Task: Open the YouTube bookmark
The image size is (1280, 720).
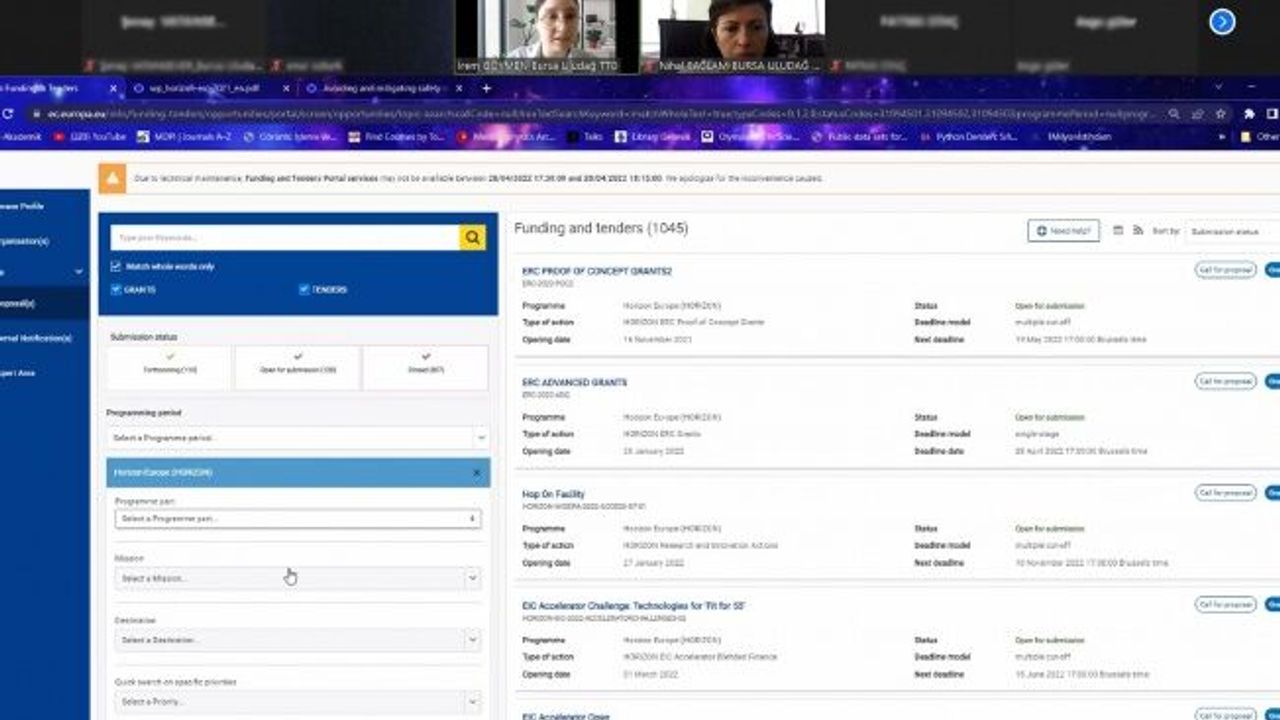Action: [90, 137]
